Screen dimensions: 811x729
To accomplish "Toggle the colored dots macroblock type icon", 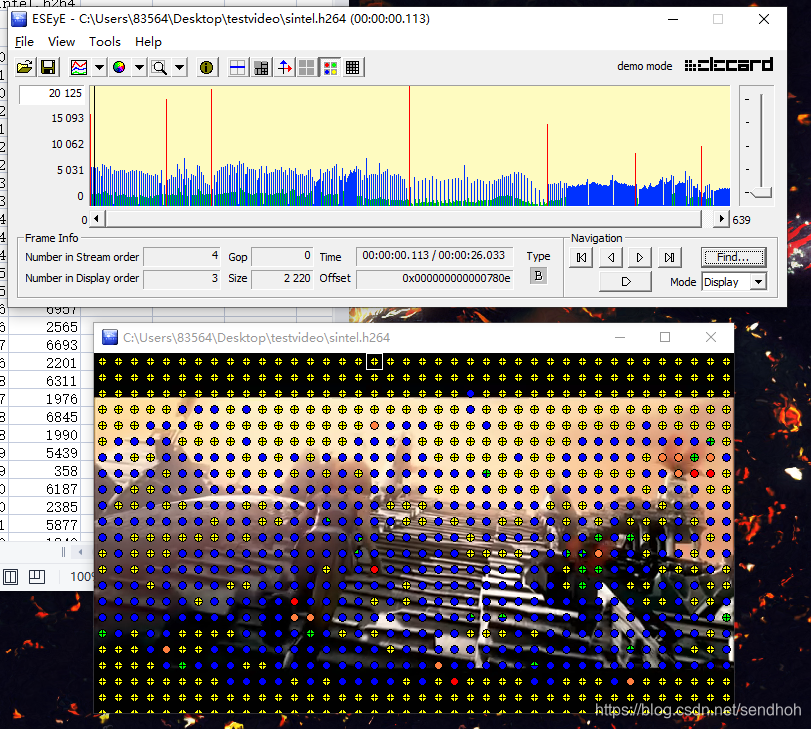I will (x=330, y=67).
